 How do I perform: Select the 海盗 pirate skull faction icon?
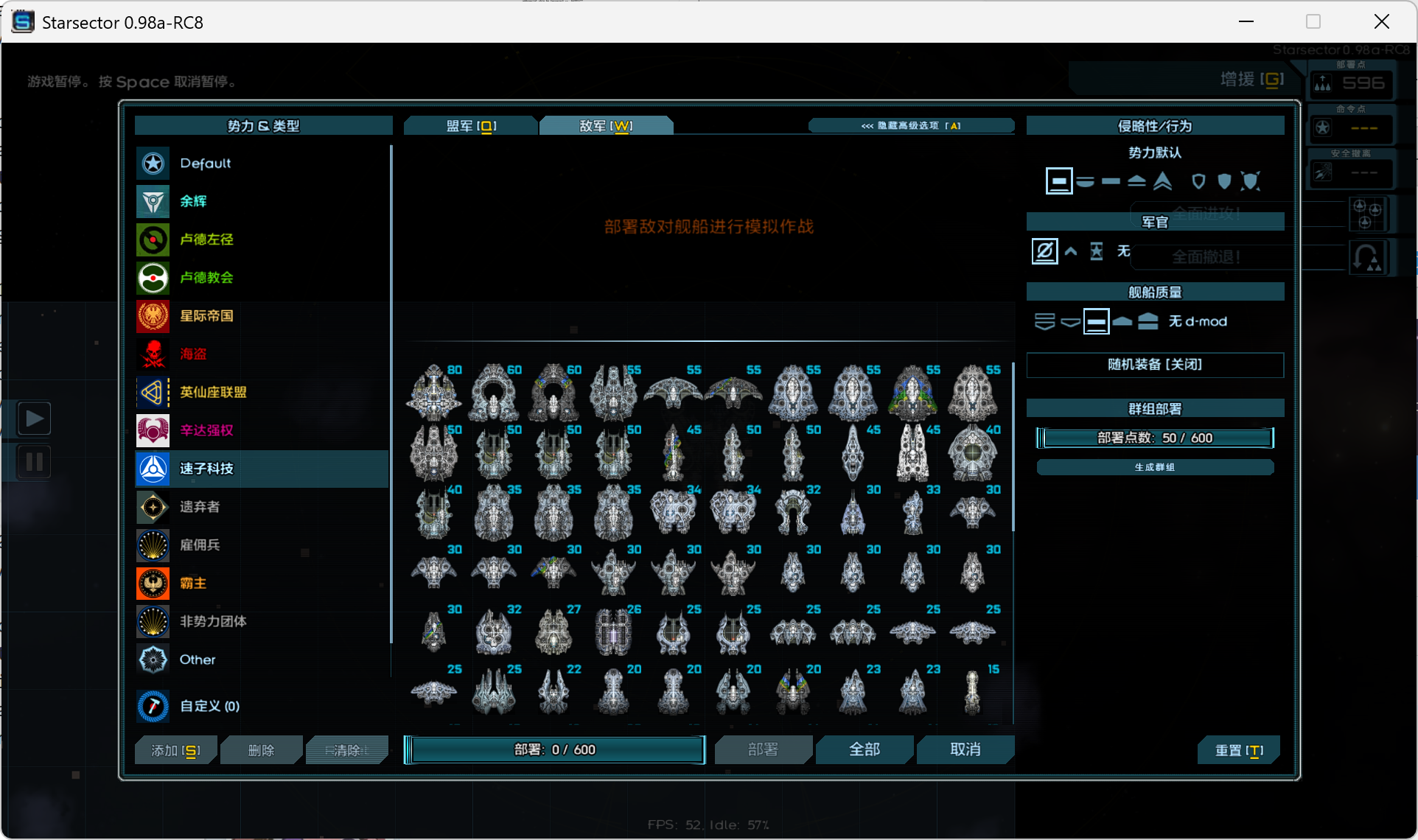153,354
